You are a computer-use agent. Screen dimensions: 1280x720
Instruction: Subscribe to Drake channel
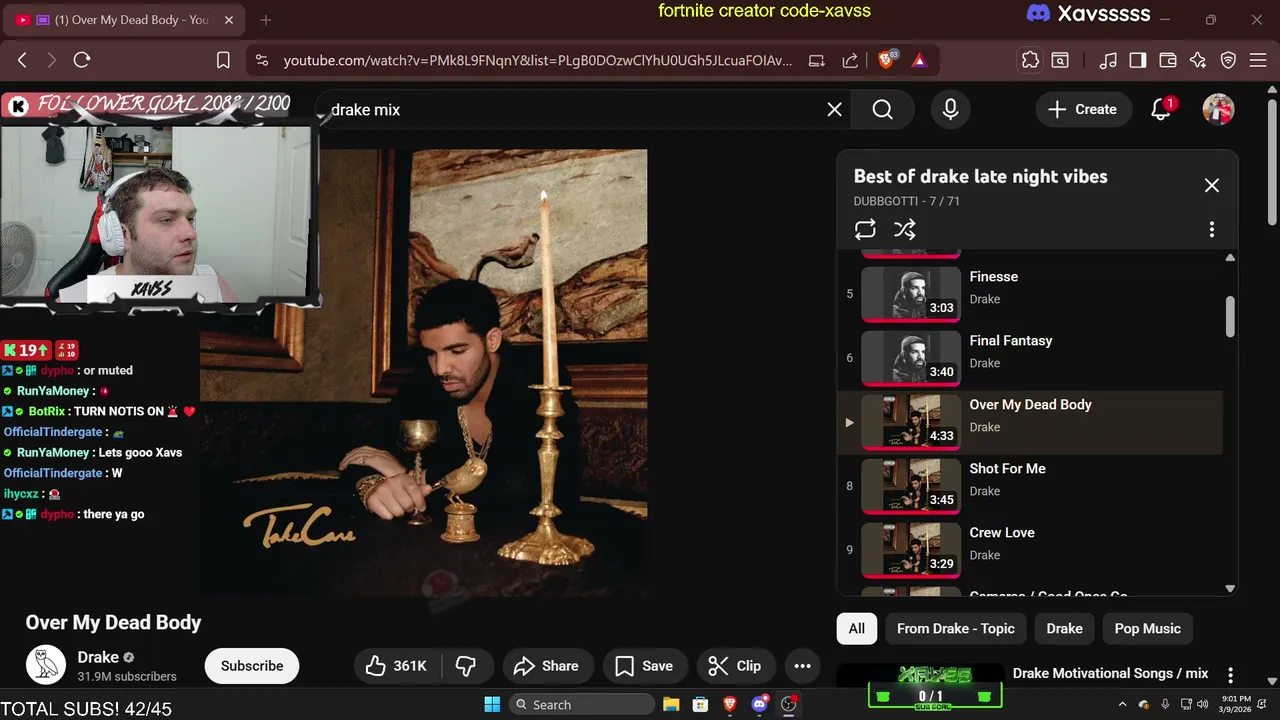252,666
